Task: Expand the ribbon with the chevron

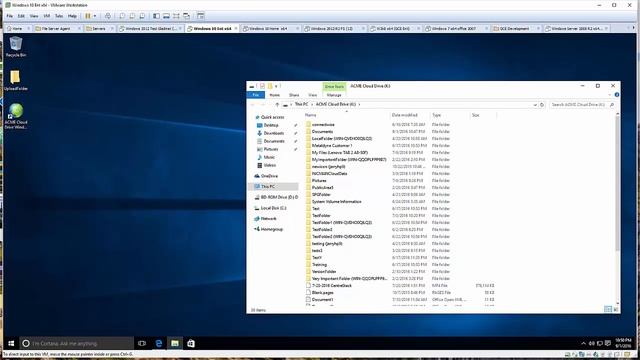Action: [610, 95]
